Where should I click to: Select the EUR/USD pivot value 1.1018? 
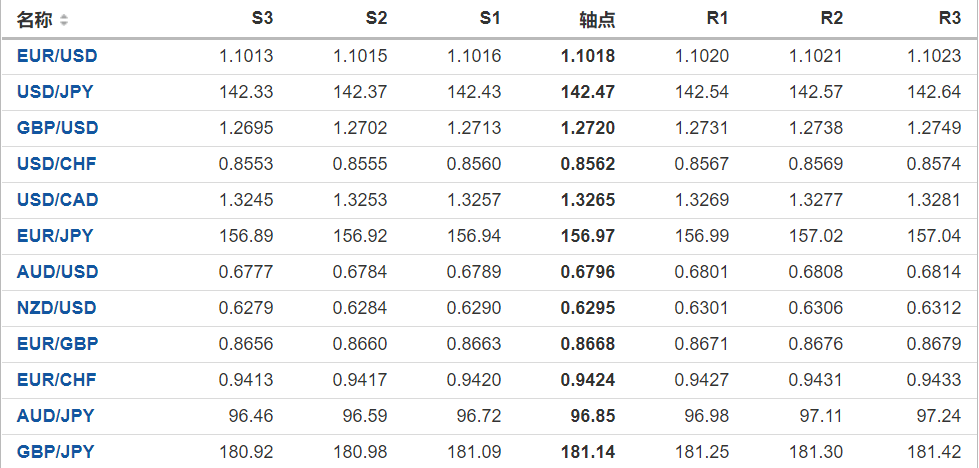[589, 56]
